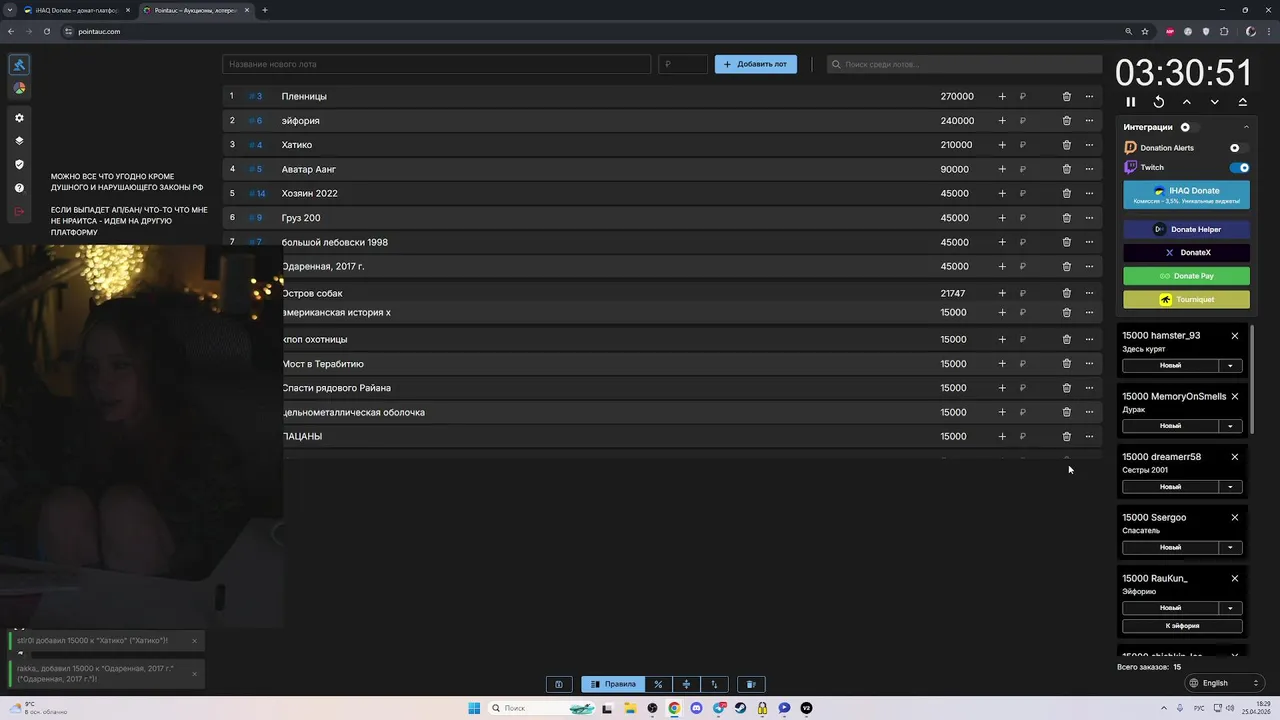Screen dimensions: 1280x720
Task: Click Новый button on MemoryOnSmells card
Action: click(1170, 426)
